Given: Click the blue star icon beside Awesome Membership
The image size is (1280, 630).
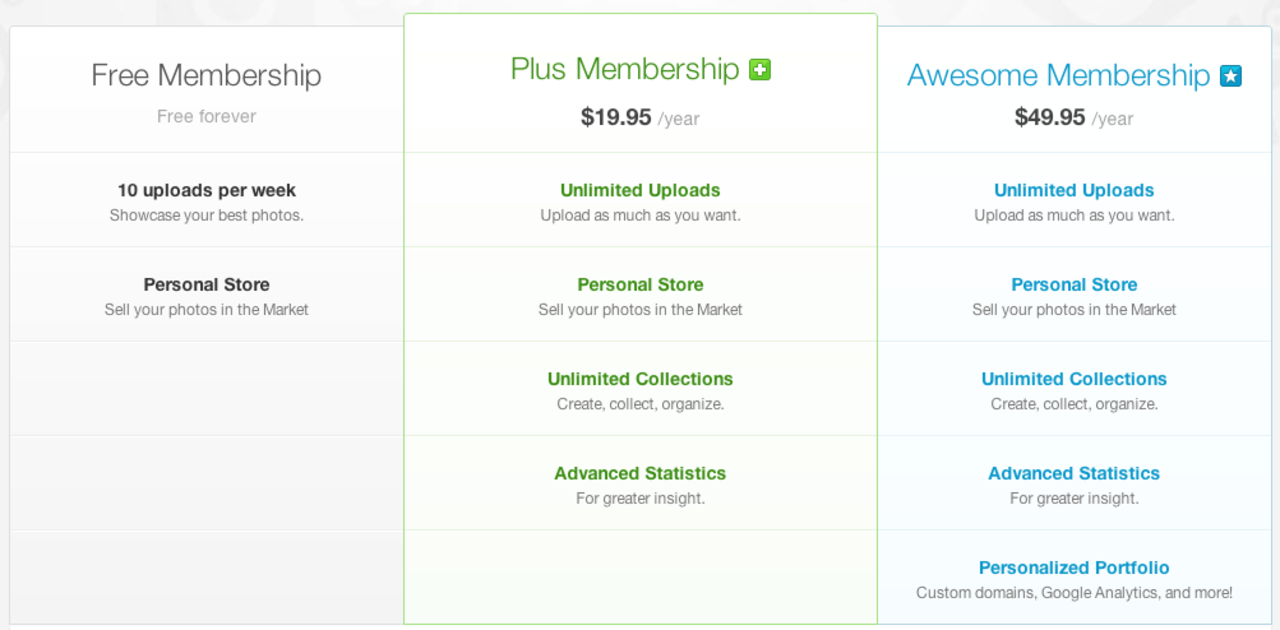Looking at the screenshot, I should (1230, 76).
